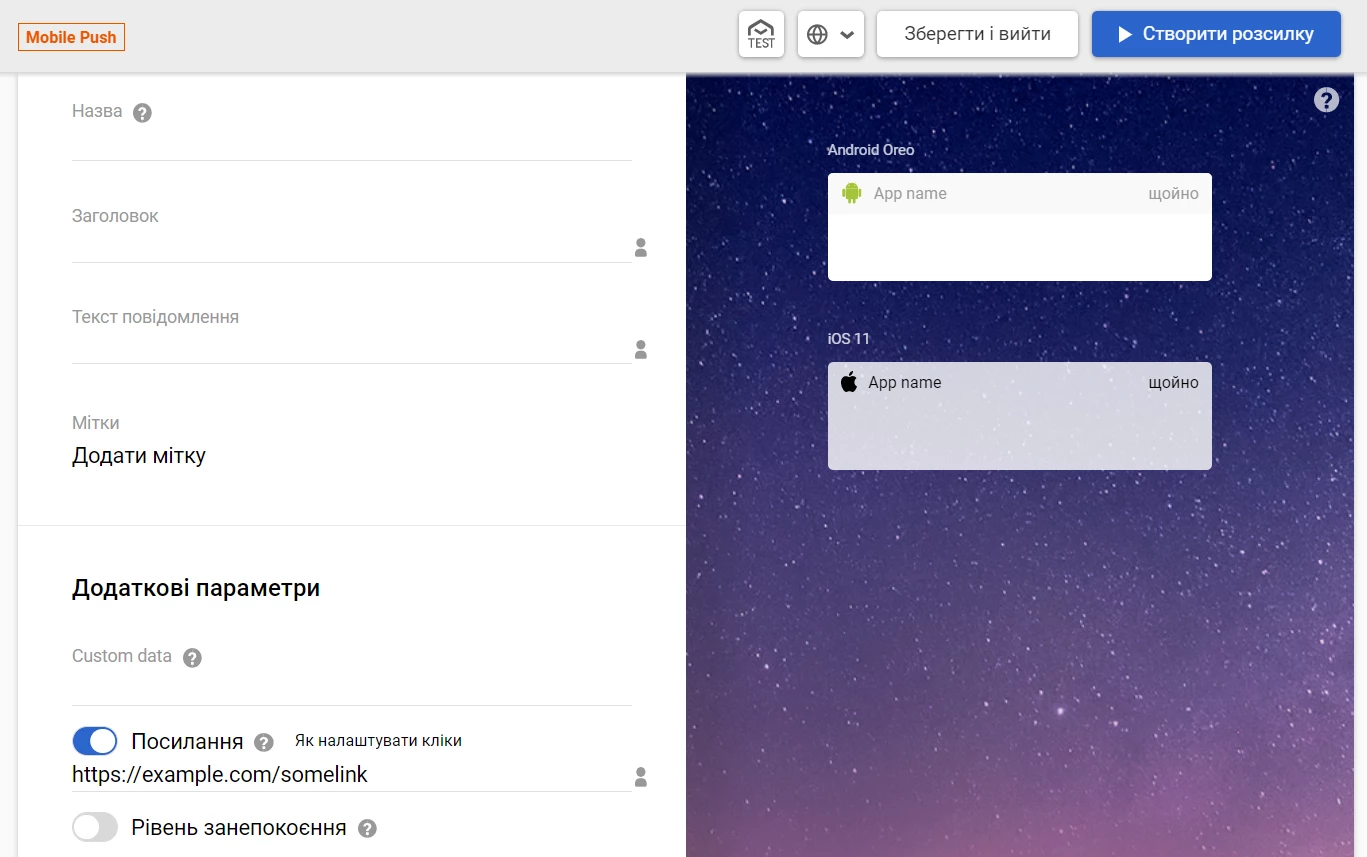Viewport: 1367px width, 857px height.
Task: Focus the Текст повідомлення input field
Action: pos(352,348)
